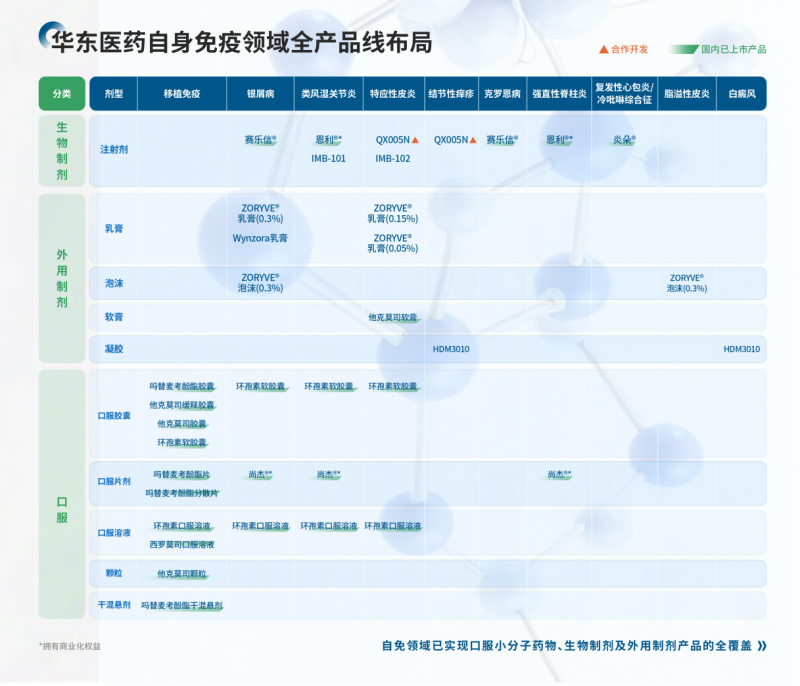
Task: Click the 口服溶液 row label
Action: [x=114, y=533]
